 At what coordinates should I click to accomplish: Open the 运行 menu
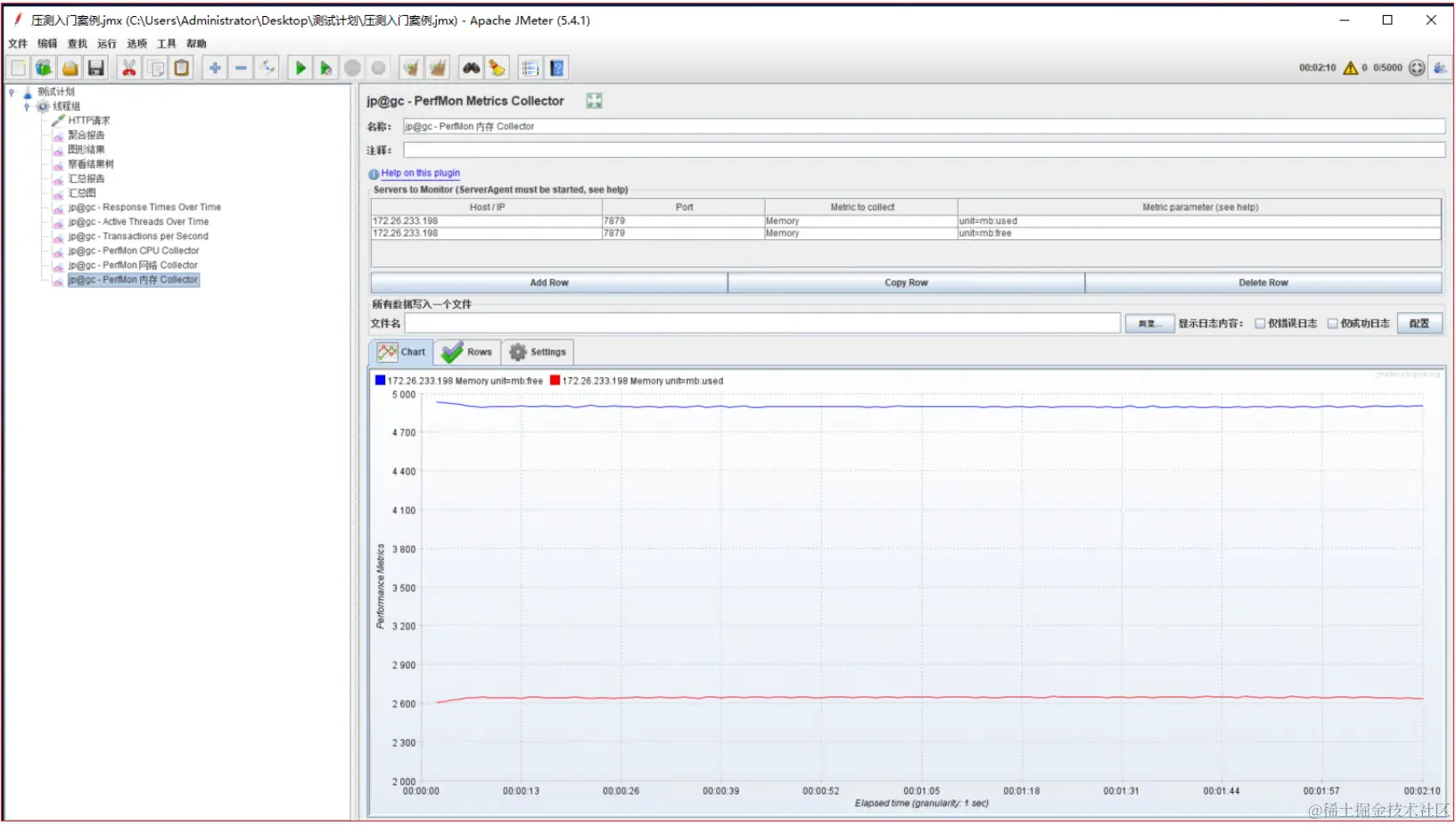tap(107, 44)
